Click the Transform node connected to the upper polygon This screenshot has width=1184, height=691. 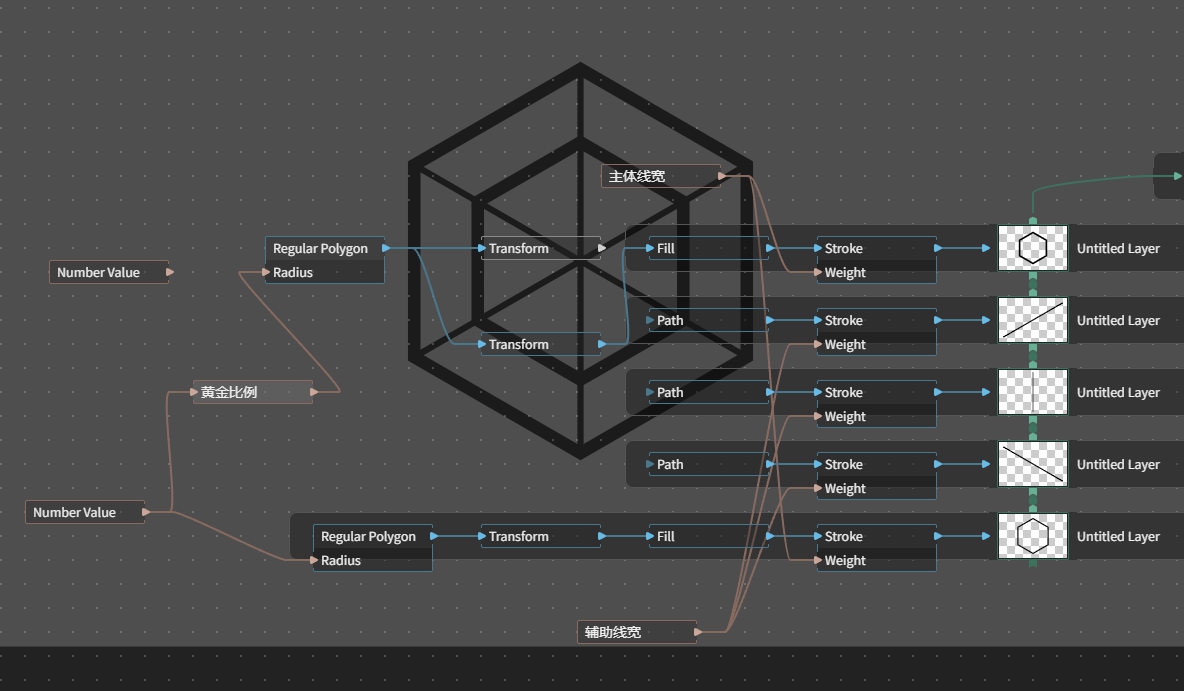[541, 248]
